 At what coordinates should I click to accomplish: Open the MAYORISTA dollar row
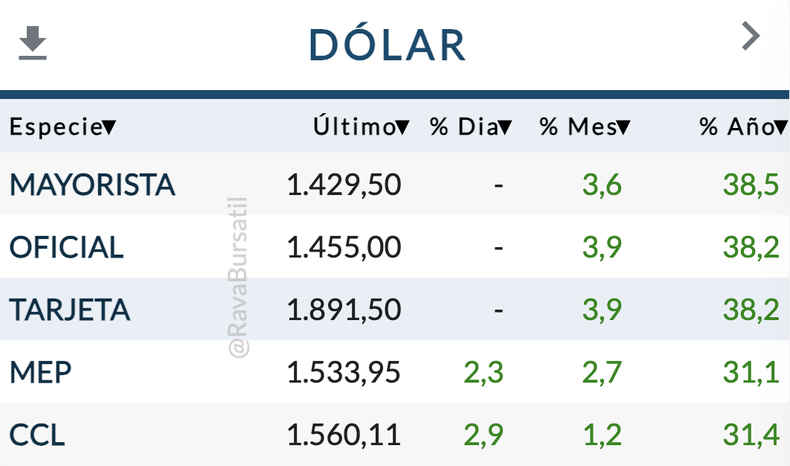pyautogui.click(x=92, y=185)
